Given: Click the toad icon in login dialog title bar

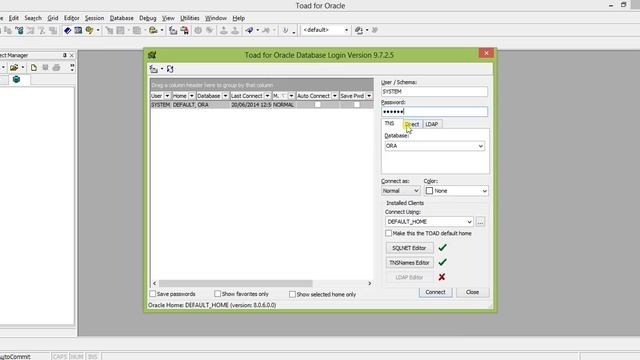Looking at the screenshot, I should [x=152, y=55].
